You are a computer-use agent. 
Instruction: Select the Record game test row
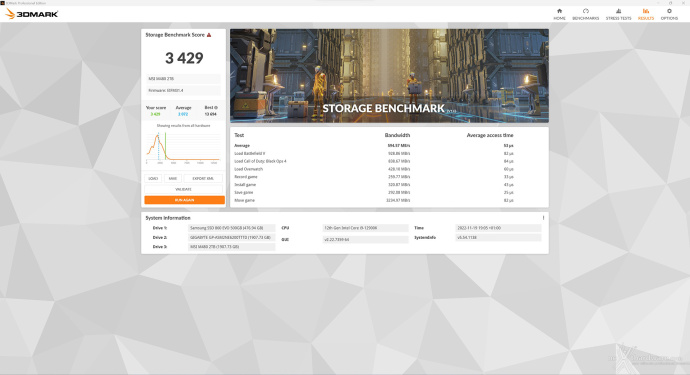pyautogui.click(x=374, y=177)
